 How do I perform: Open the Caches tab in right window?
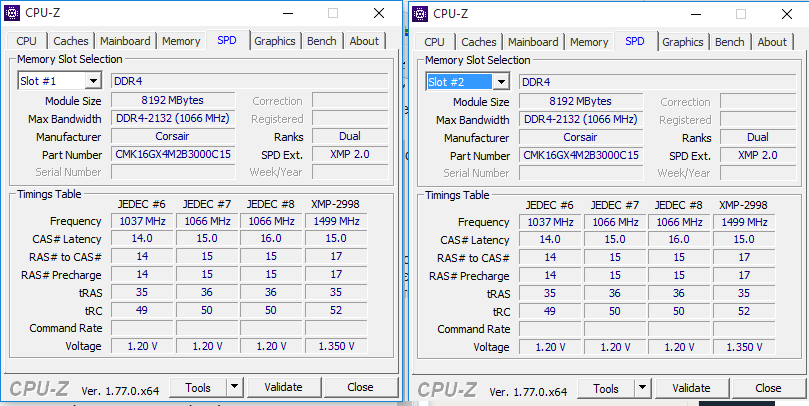[x=479, y=42]
